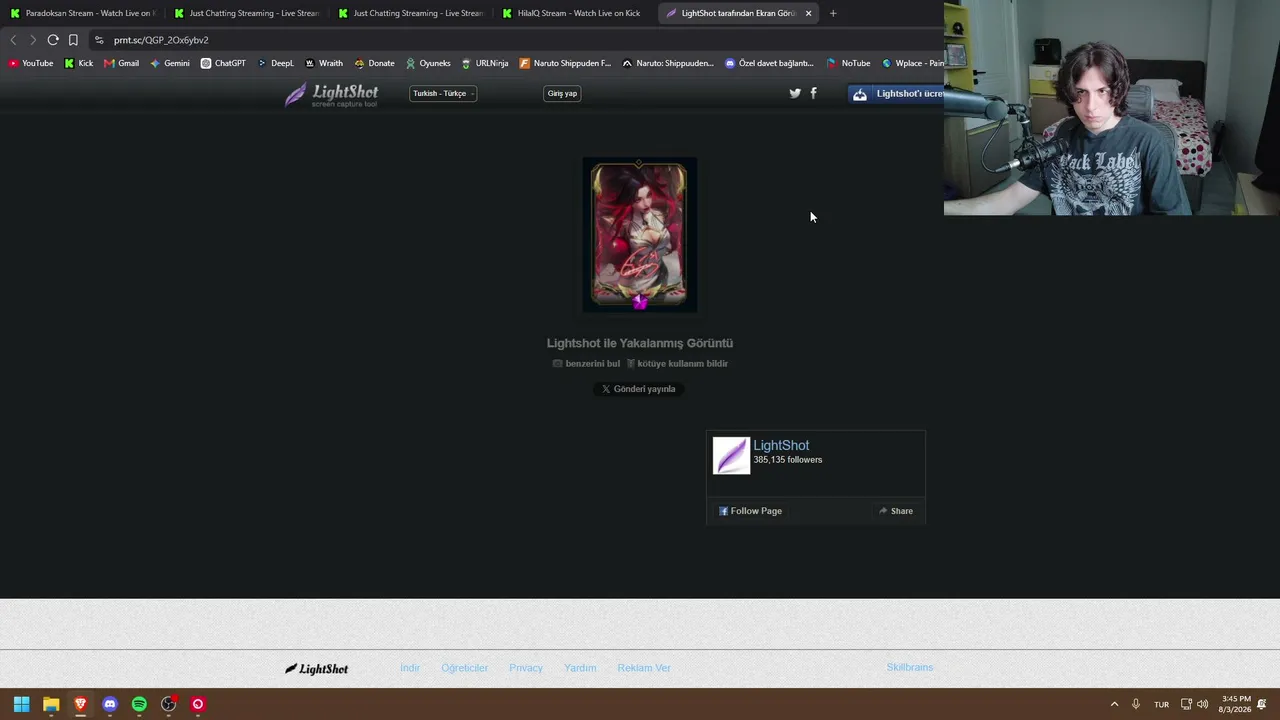Open the Kick bookmark

(x=79, y=63)
